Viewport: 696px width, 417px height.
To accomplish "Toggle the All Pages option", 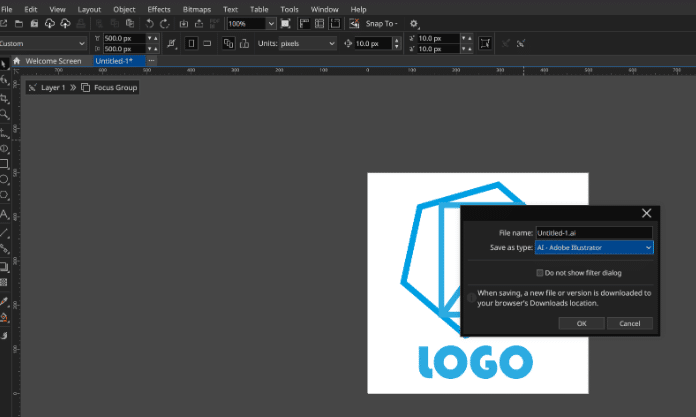I will [x=228, y=43].
